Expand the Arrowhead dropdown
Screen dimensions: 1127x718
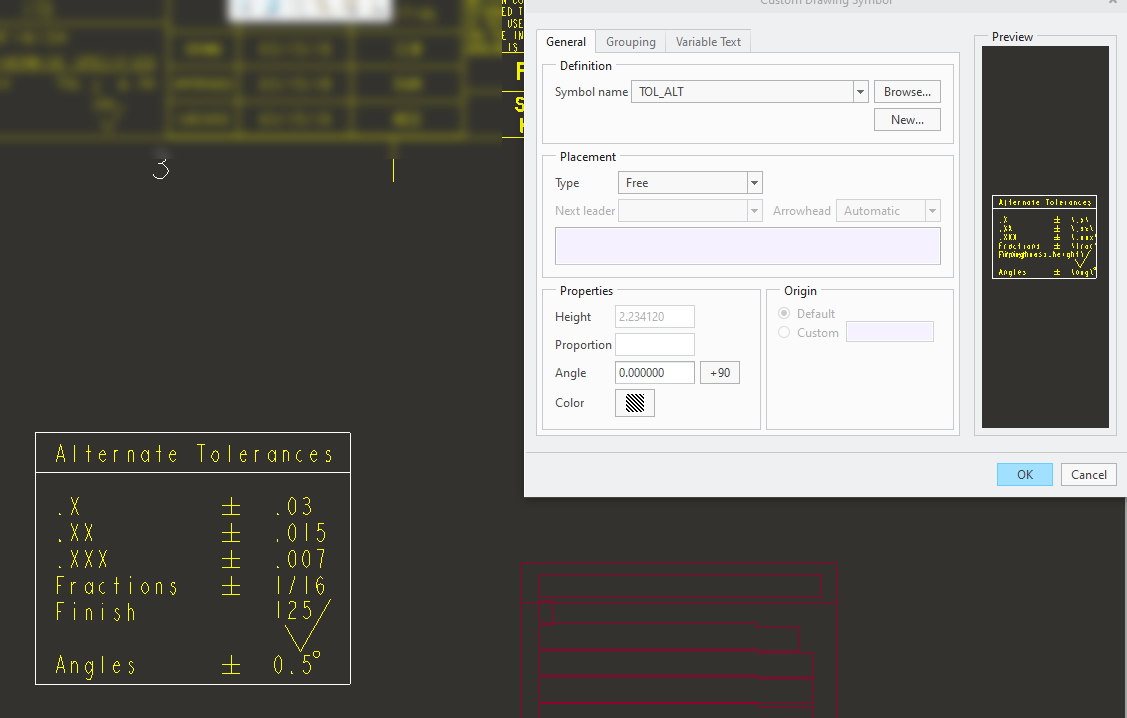pyautogui.click(x=931, y=210)
